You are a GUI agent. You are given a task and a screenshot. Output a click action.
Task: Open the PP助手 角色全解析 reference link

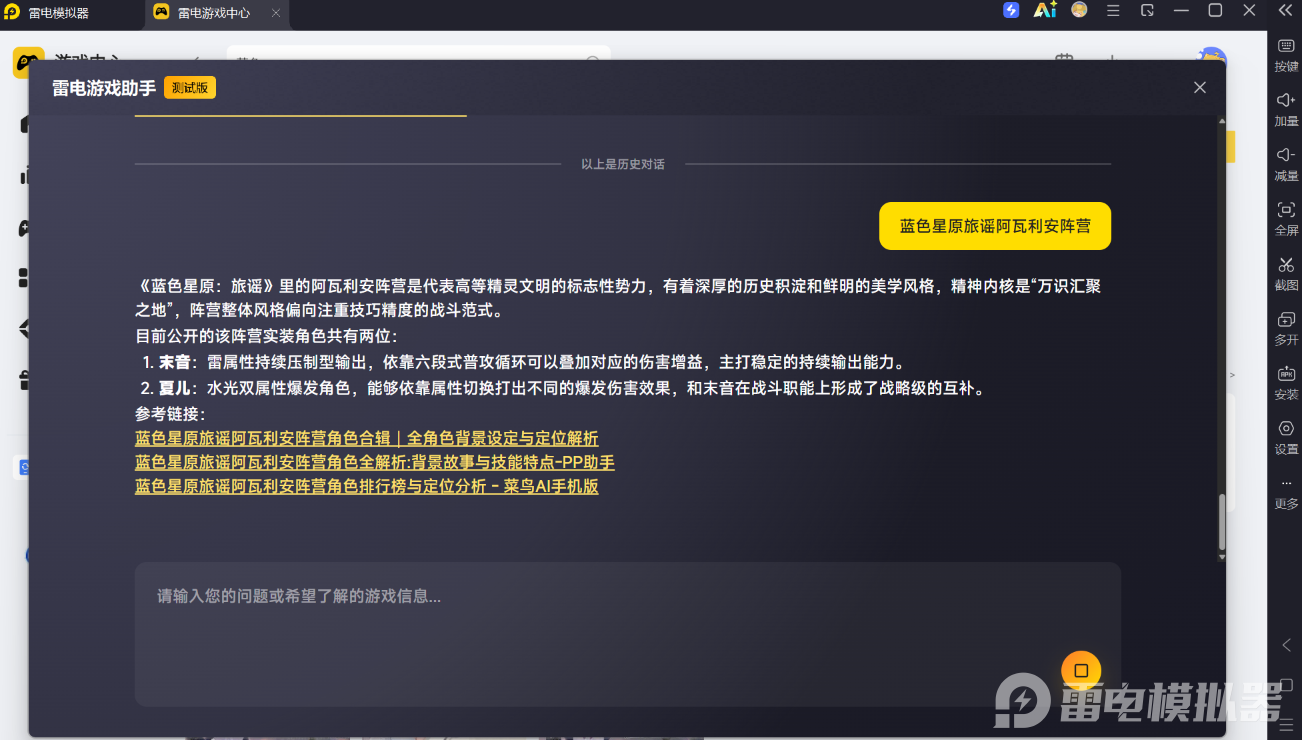tap(375, 463)
